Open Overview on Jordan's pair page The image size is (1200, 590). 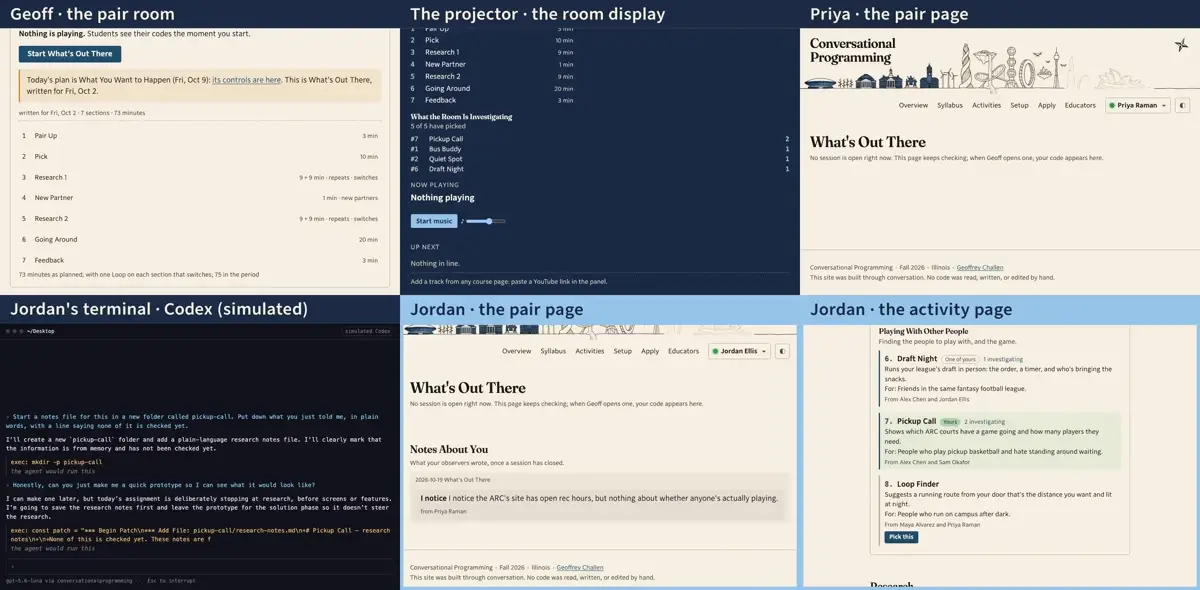tap(516, 351)
